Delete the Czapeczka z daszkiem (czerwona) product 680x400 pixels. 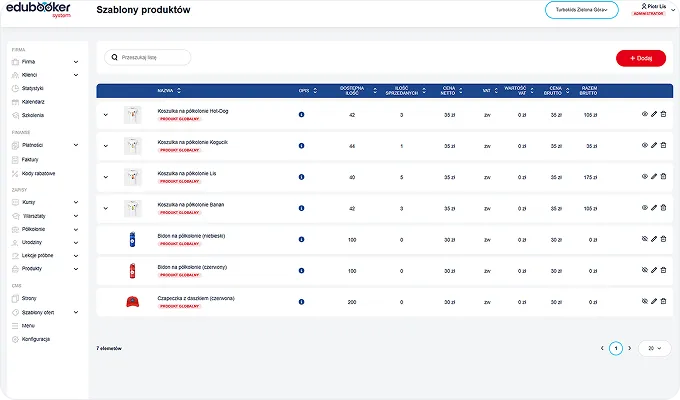(663, 301)
